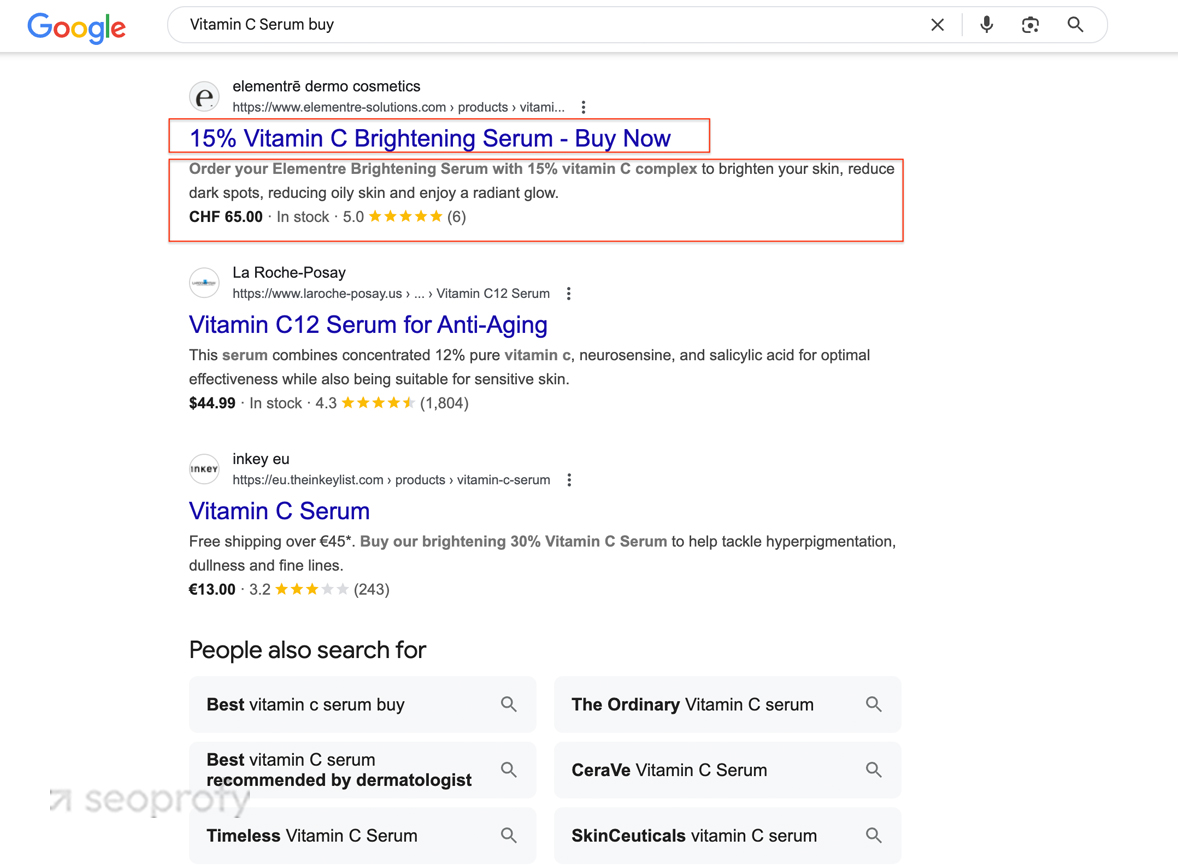Click magnifier icon in Timeless suggestion
This screenshot has width=1178, height=868.
(509, 835)
